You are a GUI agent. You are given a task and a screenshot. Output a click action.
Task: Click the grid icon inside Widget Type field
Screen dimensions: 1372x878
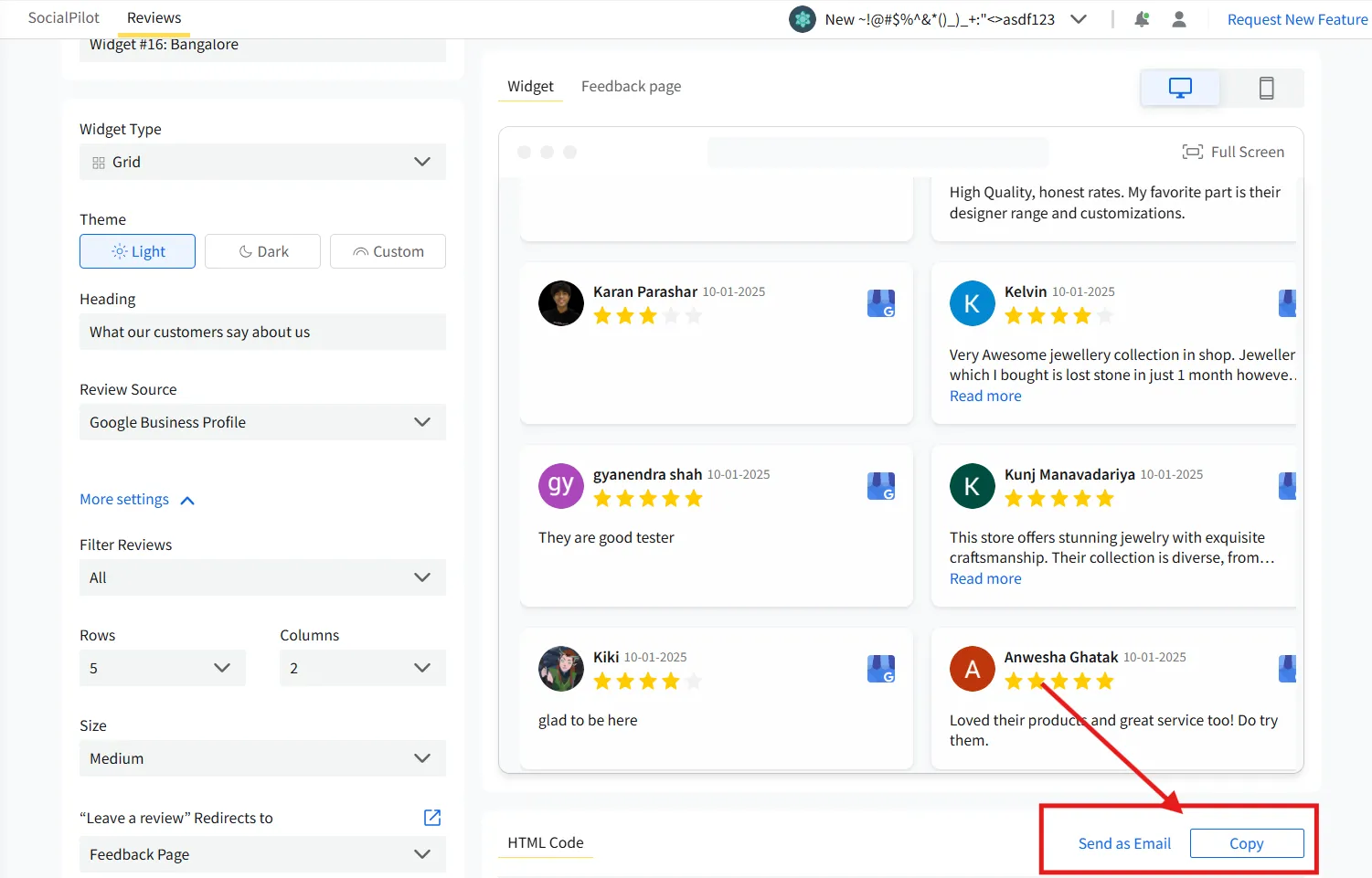click(x=98, y=162)
